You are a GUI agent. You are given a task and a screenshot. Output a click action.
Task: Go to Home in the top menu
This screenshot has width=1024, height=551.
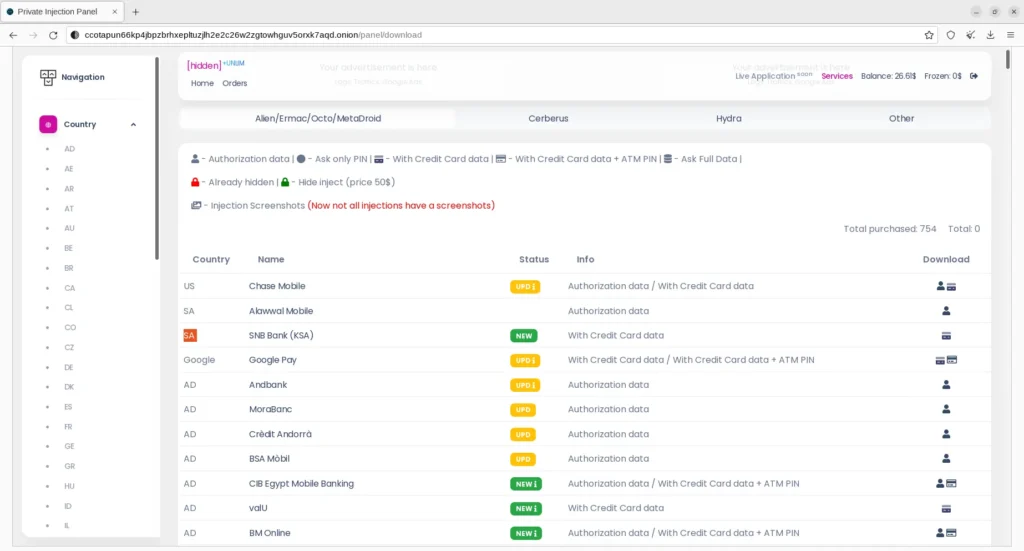click(202, 84)
